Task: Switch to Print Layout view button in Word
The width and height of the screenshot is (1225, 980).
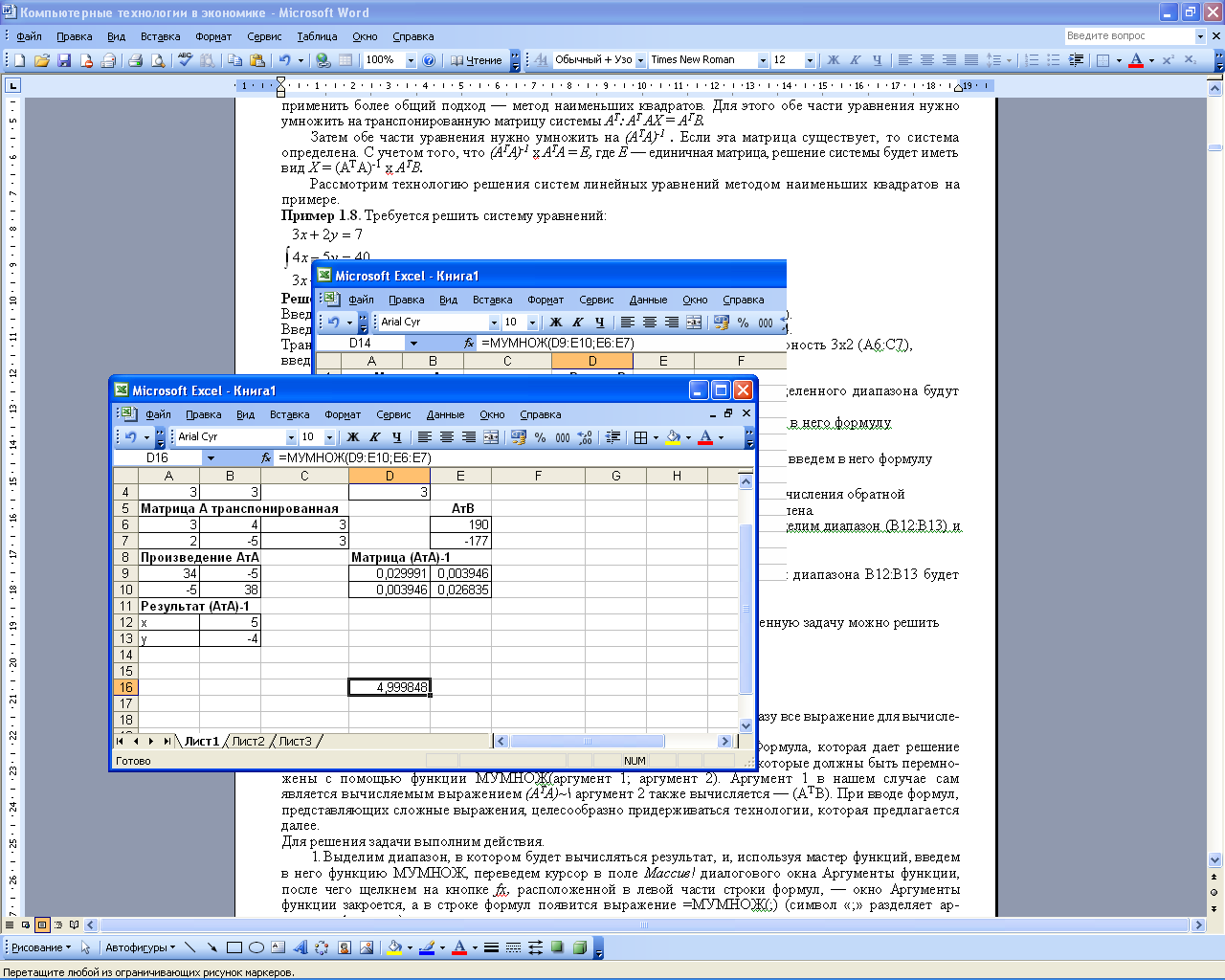Action: coord(42,925)
